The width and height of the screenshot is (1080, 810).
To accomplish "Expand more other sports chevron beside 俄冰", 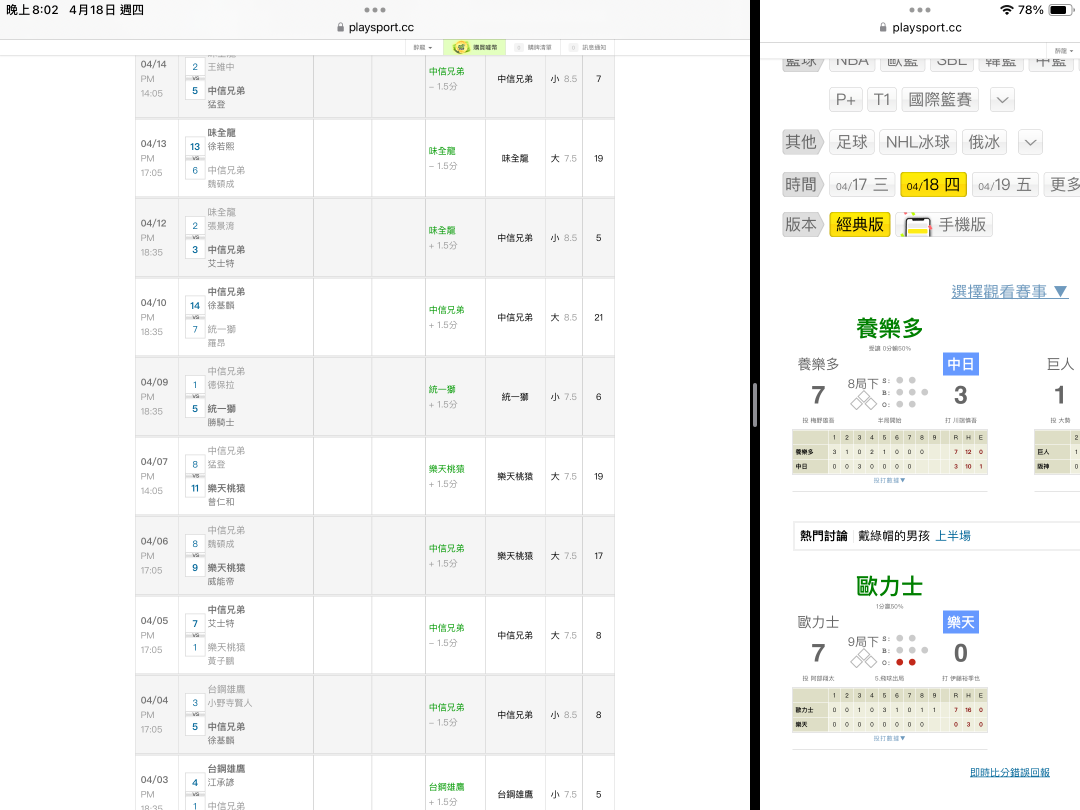I will [x=1030, y=143].
